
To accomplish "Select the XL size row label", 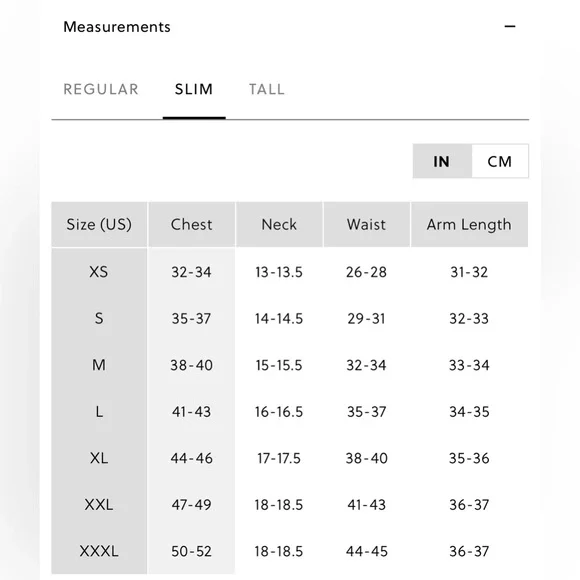I will click(99, 458).
